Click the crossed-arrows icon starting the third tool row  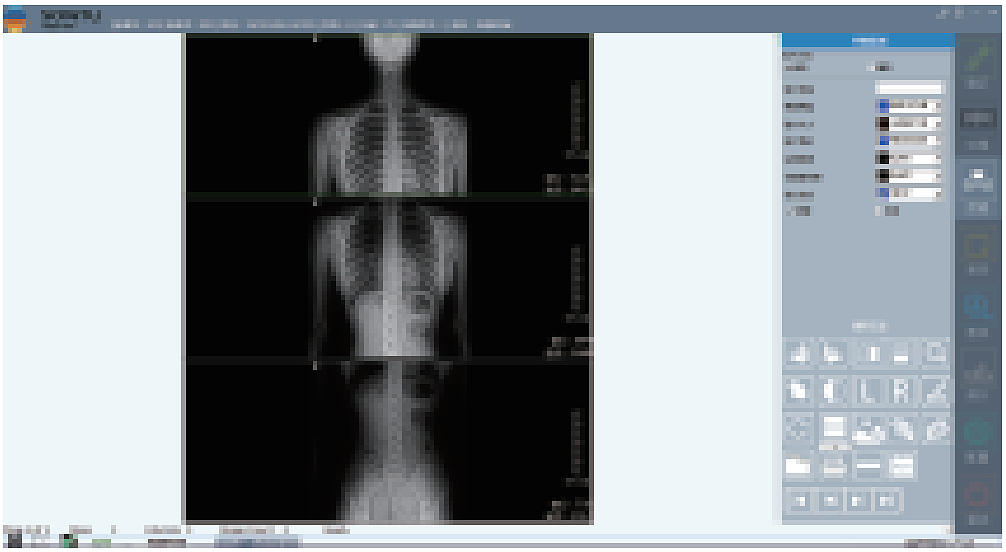(799, 428)
